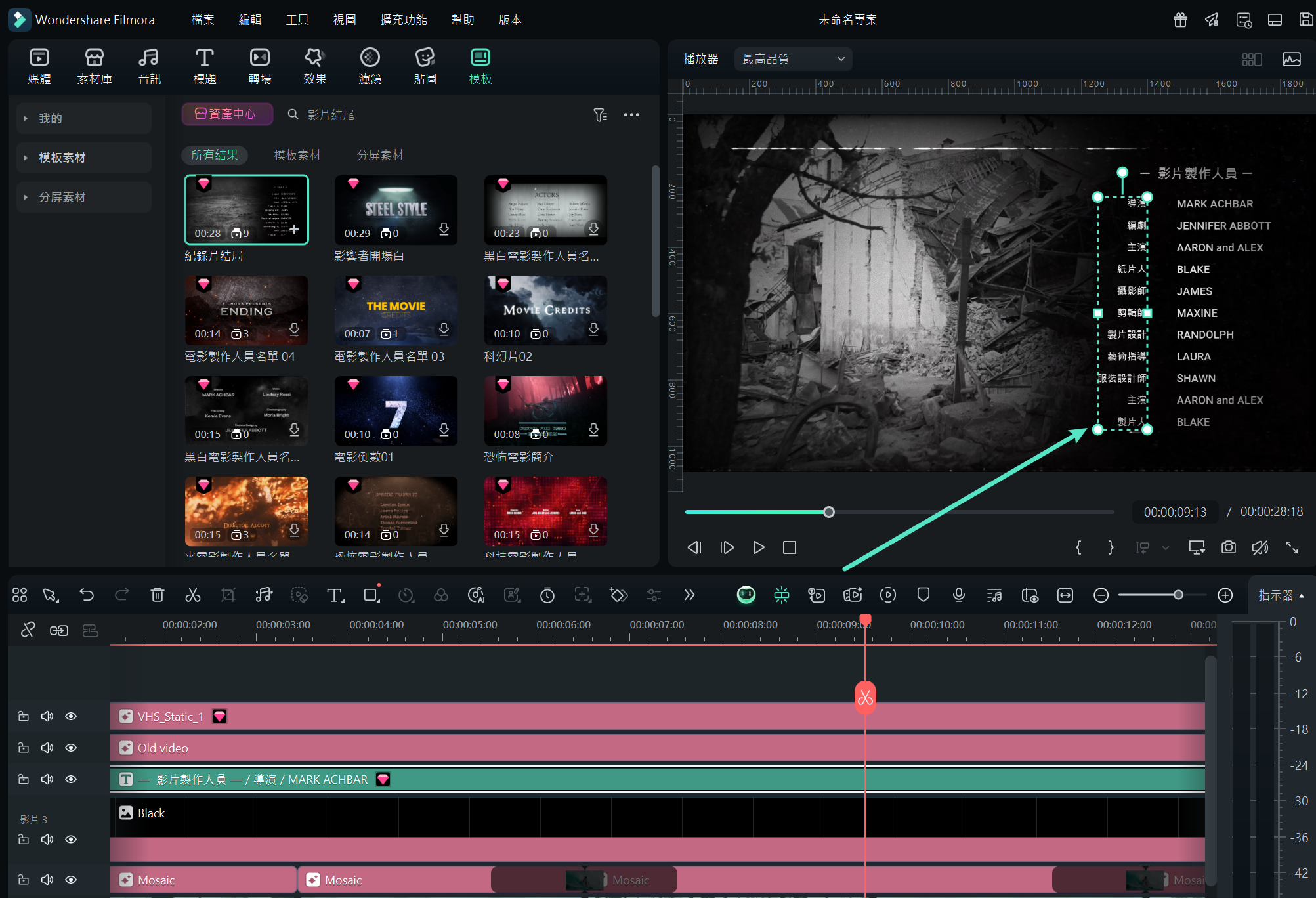Screen dimensions: 1316x898
Task: Click the split scissors tool in toolbar
Action: tap(192, 595)
